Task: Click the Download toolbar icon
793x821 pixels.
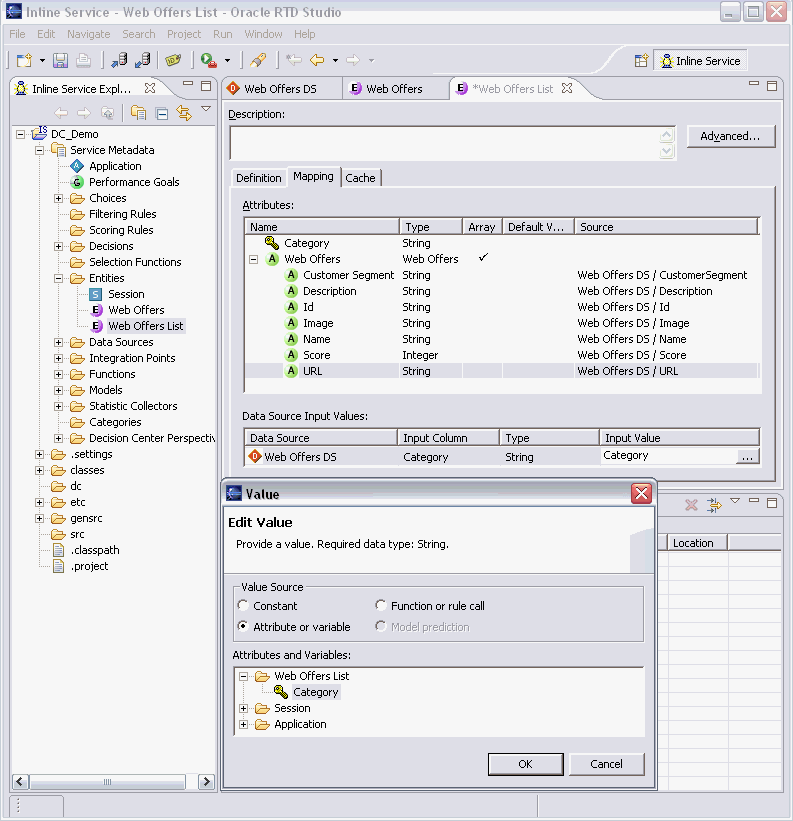Action: click(142, 60)
